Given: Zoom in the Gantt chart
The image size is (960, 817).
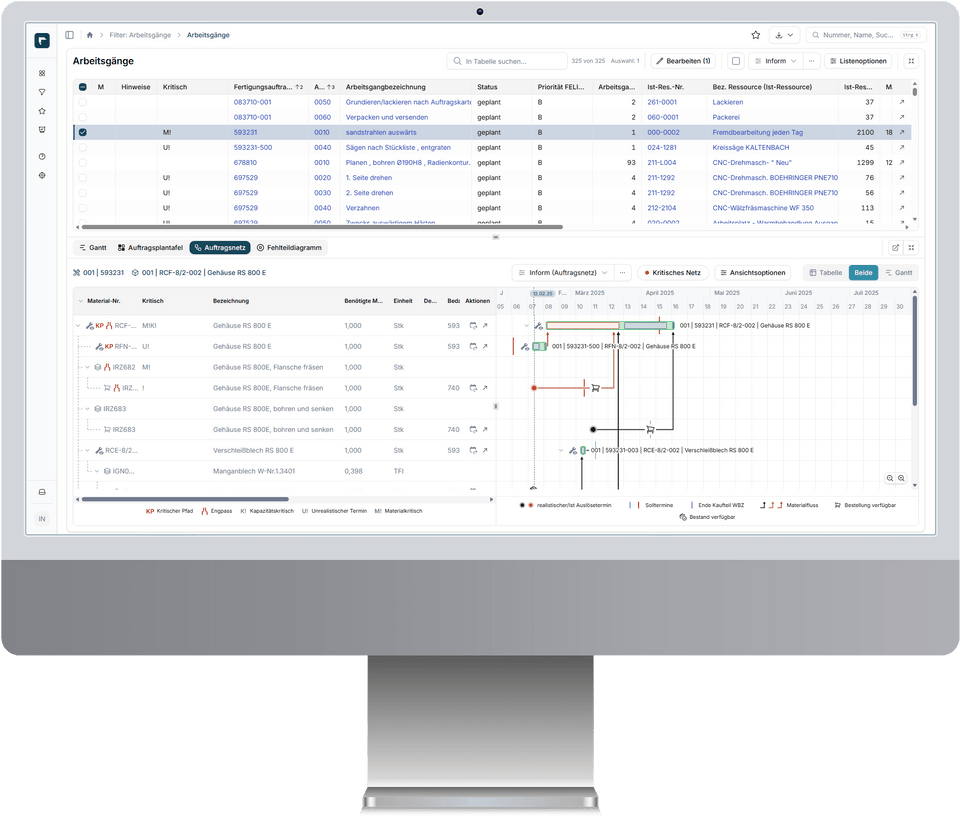Looking at the screenshot, I should [901, 478].
